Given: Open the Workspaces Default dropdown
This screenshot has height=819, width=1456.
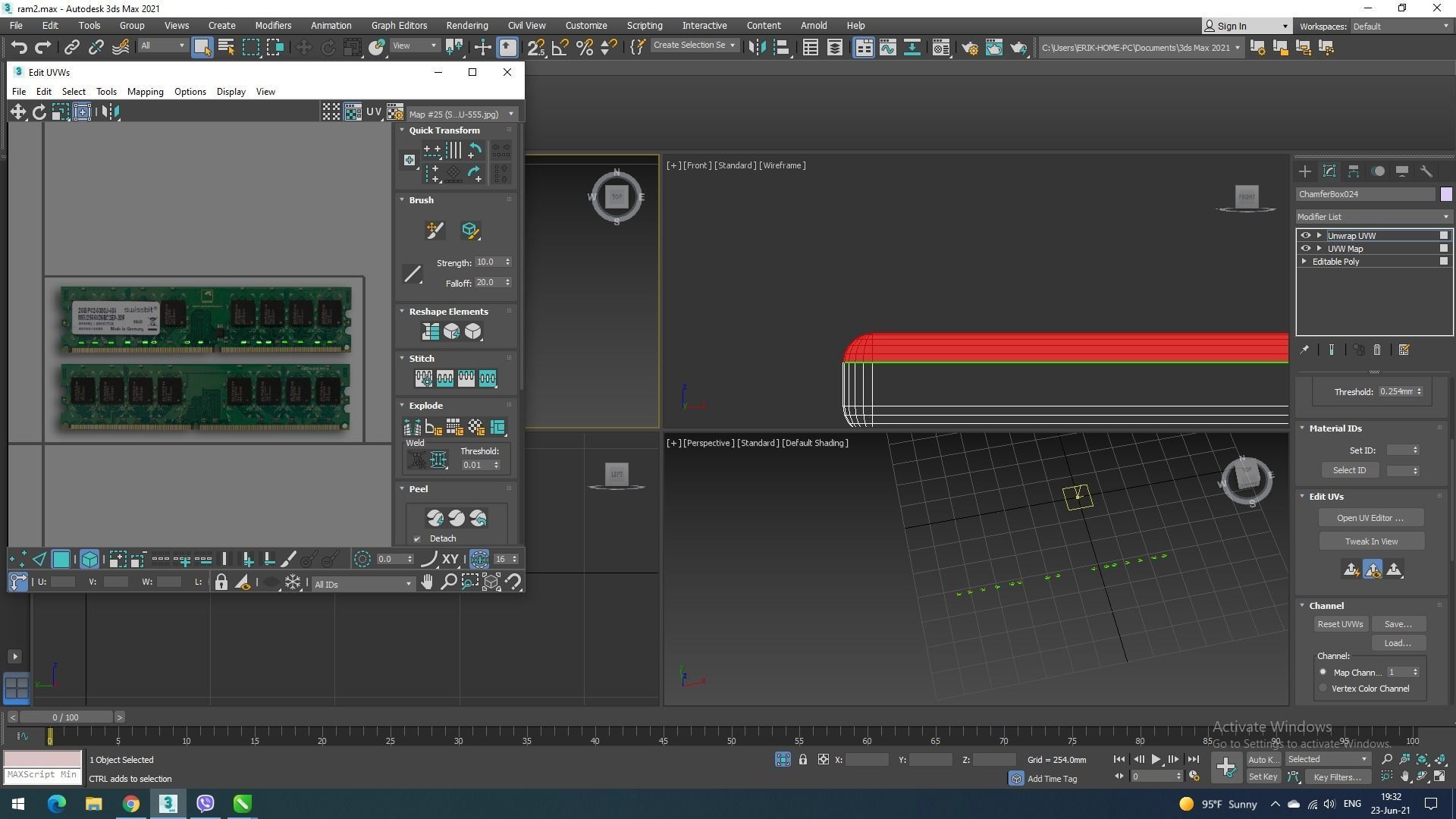Looking at the screenshot, I should click(x=1401, y=27).
